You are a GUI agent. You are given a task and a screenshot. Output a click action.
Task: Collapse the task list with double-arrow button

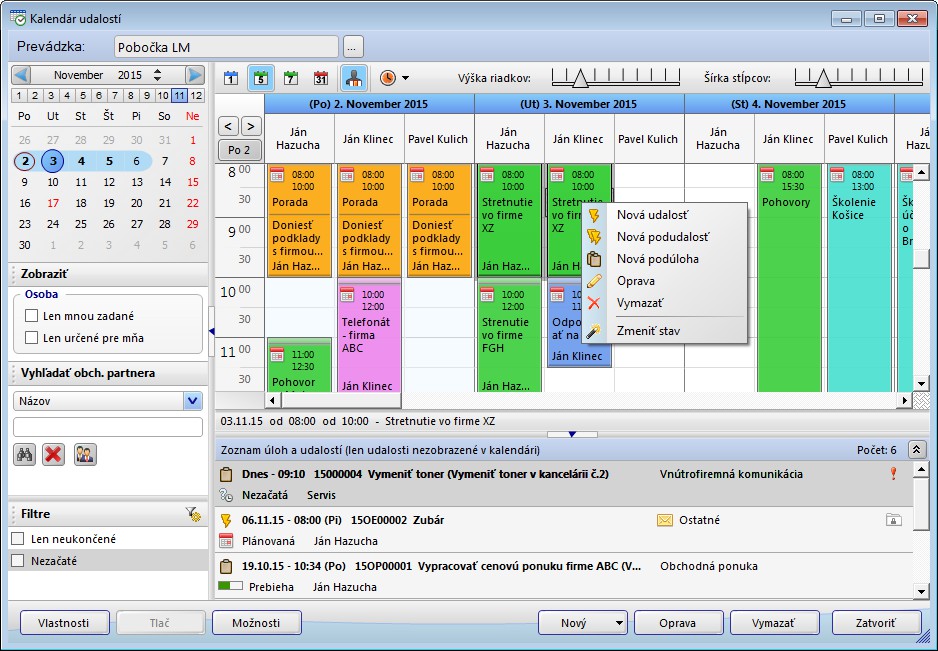[916, 450]
